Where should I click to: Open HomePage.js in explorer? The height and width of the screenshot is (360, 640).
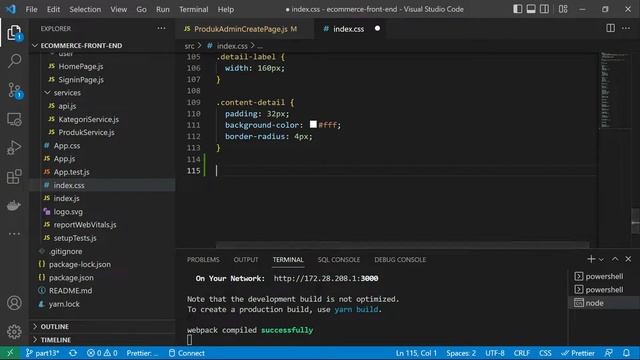click(x=81, y=66)
